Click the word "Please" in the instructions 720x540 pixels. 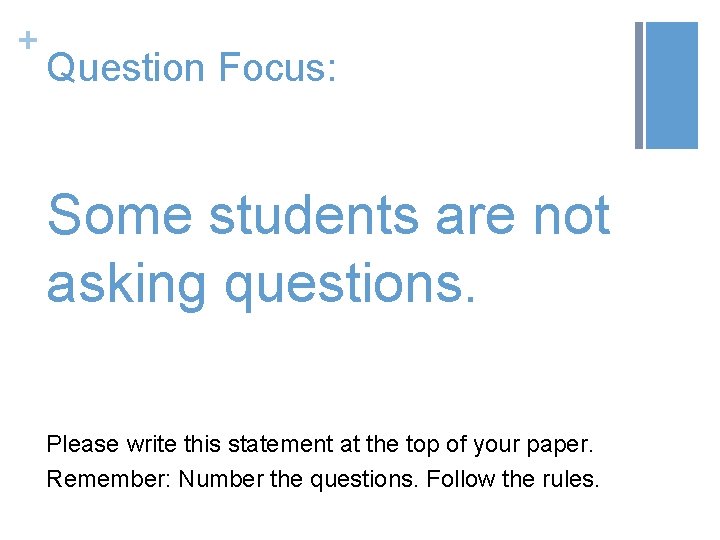83,444
